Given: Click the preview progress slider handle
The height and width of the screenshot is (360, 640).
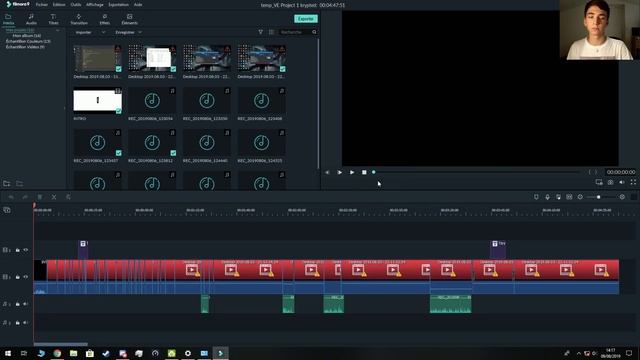Looking at the screenshot, I should [x=373, y=172].
